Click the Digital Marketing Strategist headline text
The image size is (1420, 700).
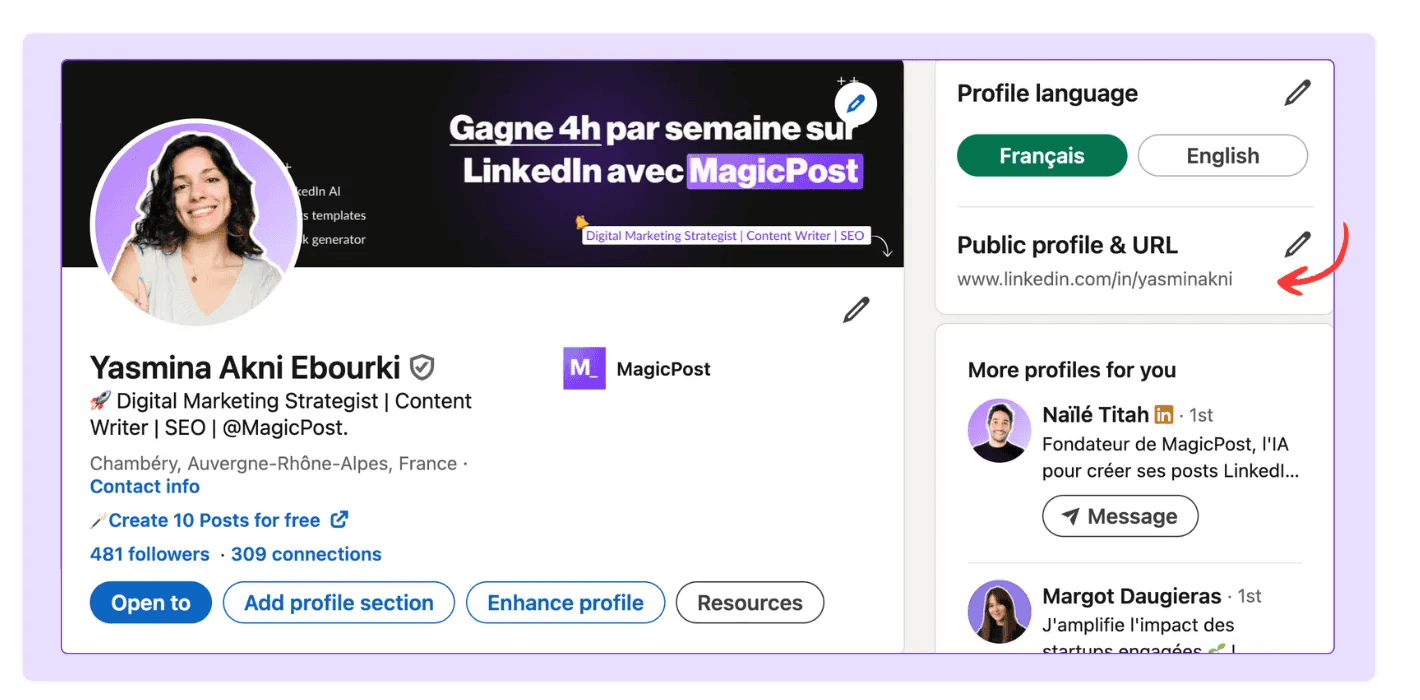pos(281,414)
